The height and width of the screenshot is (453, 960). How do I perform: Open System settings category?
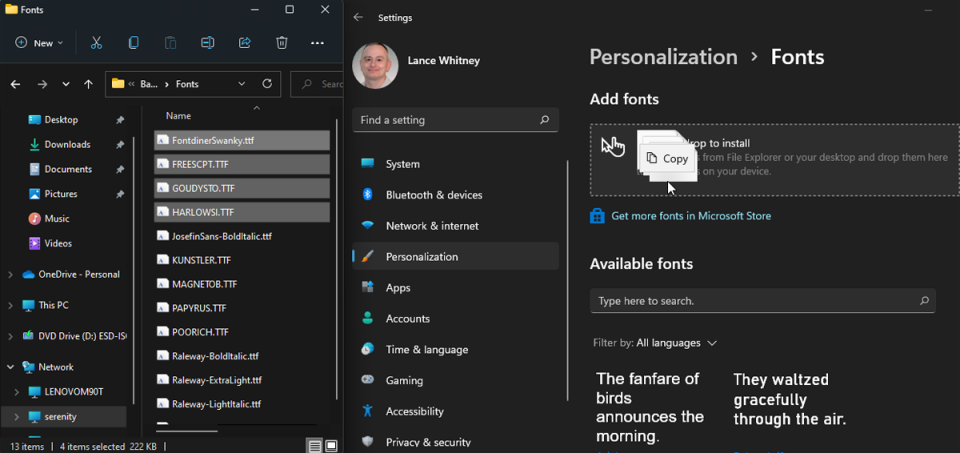(x=456, y=164)
